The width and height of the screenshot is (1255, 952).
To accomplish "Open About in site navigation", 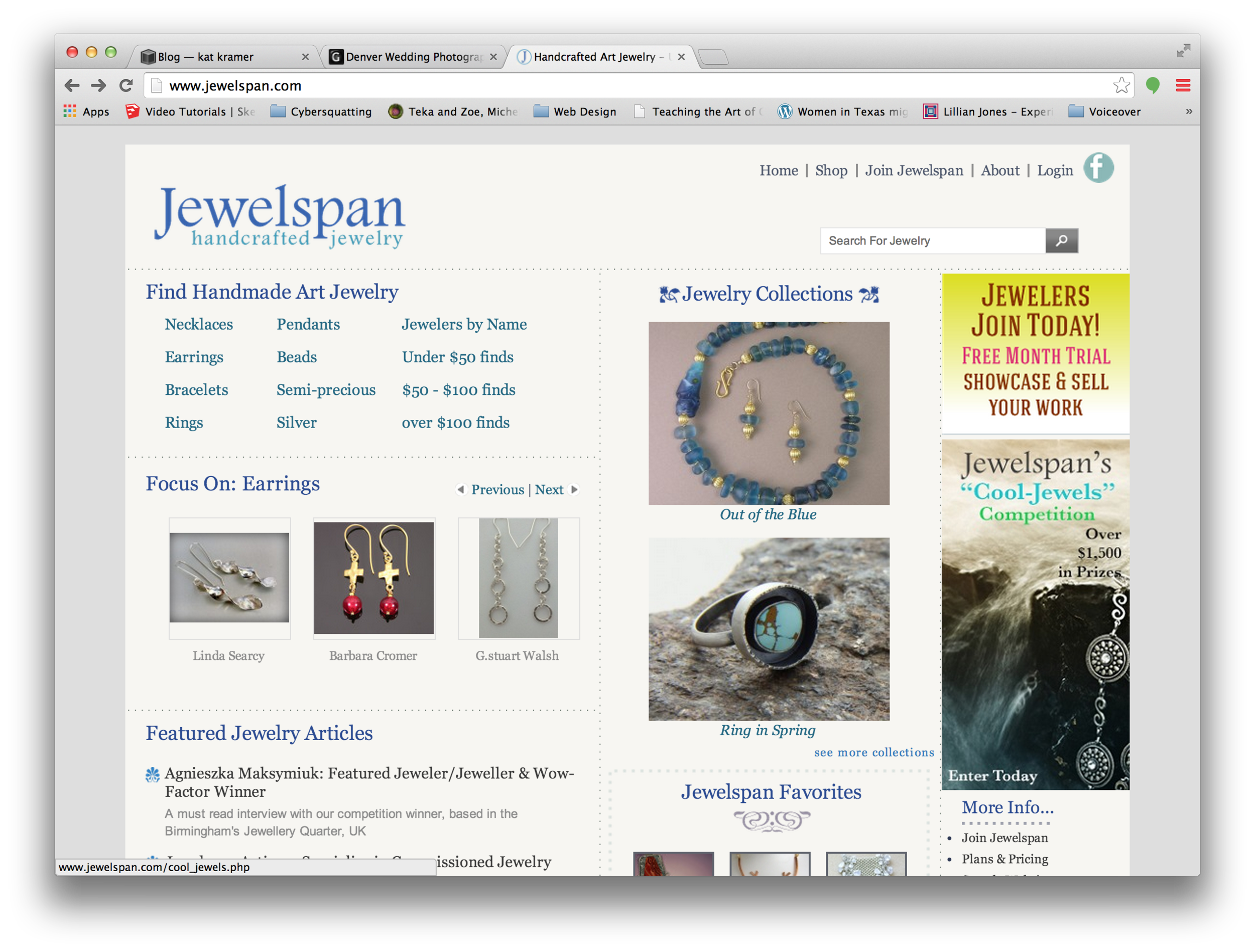I will click(999, 170).
